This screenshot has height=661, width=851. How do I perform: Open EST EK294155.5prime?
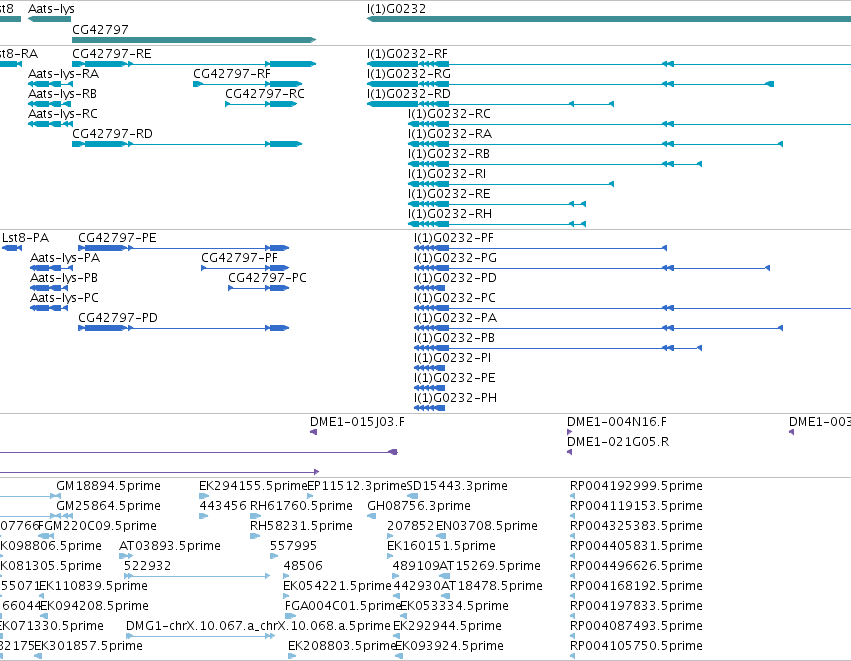point(253,486)
